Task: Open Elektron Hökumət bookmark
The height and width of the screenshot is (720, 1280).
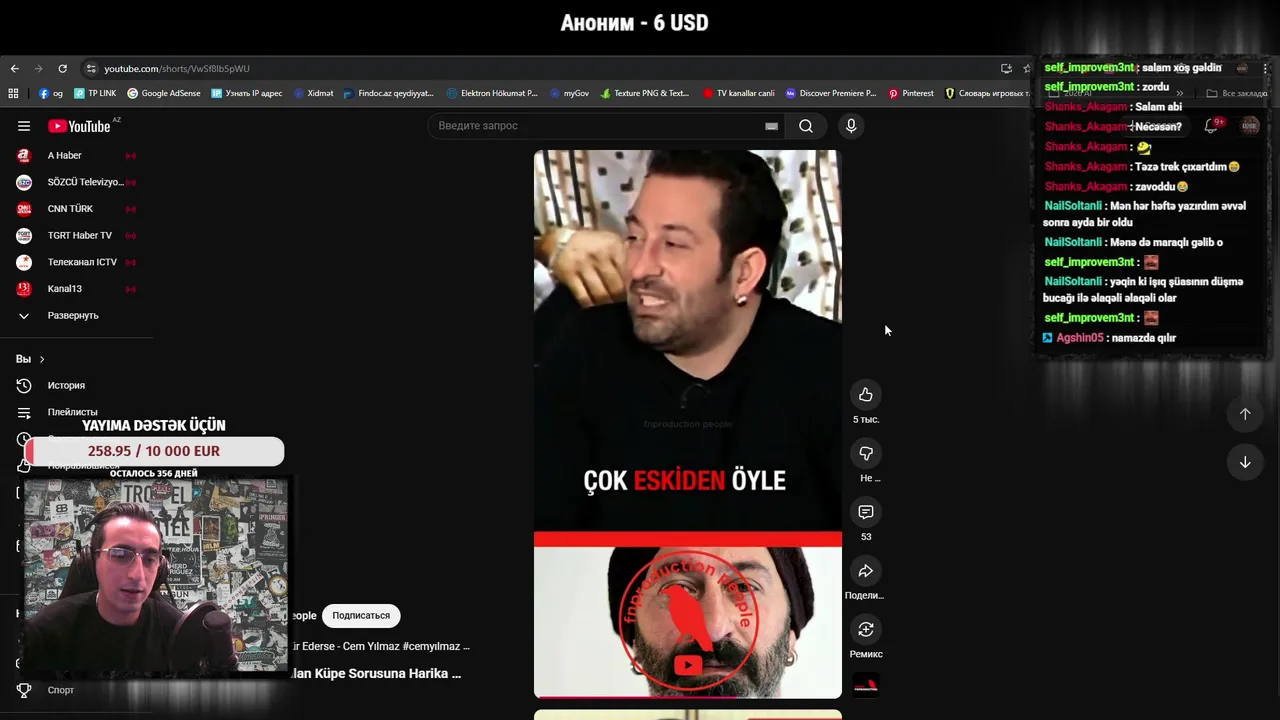Action: (492, 93)
